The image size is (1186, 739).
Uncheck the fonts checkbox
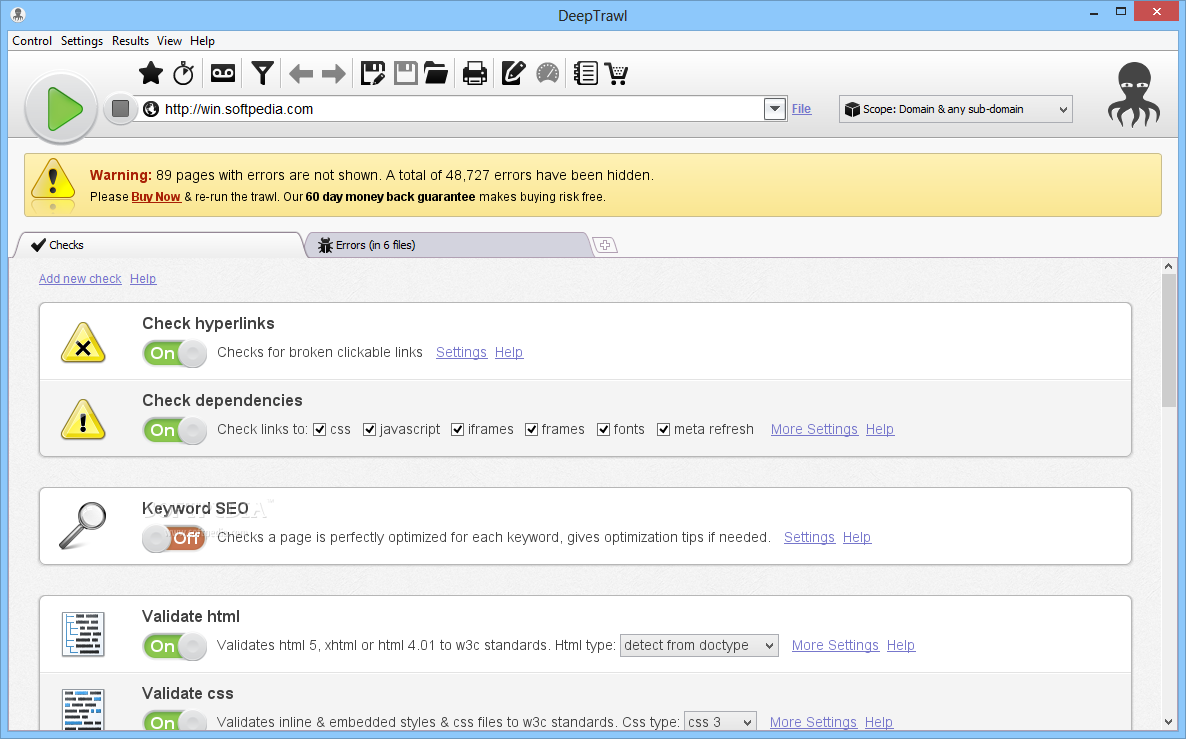(604, 430)
